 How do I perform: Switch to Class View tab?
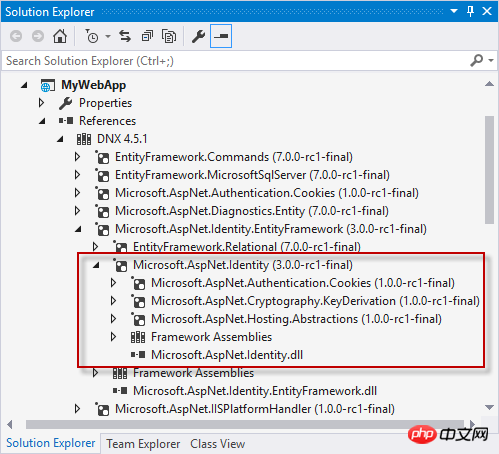click(x=218, y=444)
